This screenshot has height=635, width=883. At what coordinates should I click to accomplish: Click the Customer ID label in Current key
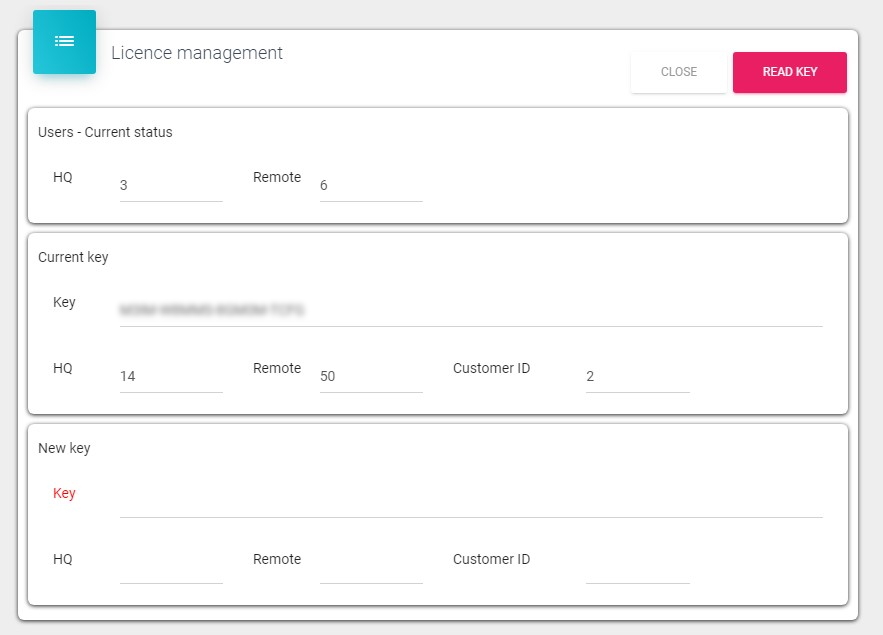click(x=491, y=368)
